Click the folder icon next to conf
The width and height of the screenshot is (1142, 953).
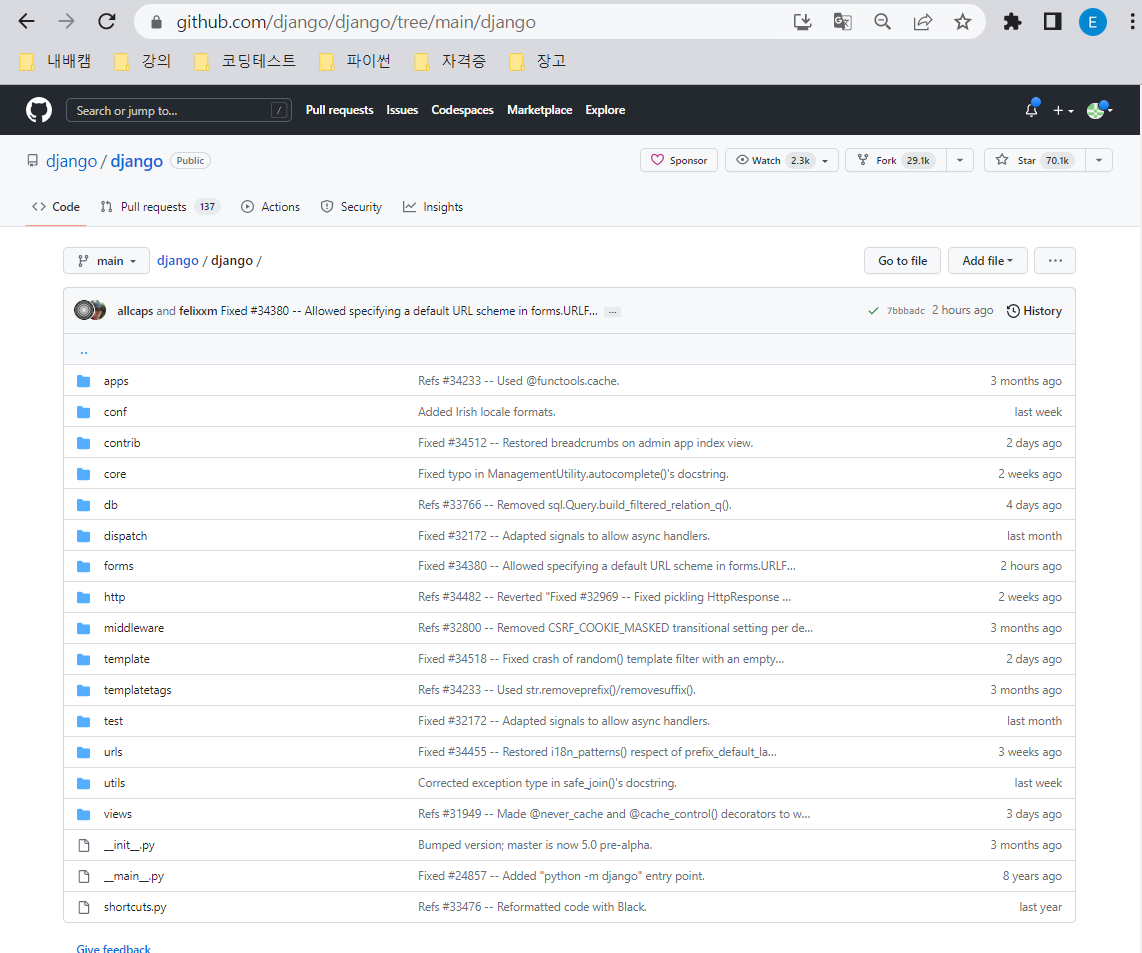(x=84, y=412)
